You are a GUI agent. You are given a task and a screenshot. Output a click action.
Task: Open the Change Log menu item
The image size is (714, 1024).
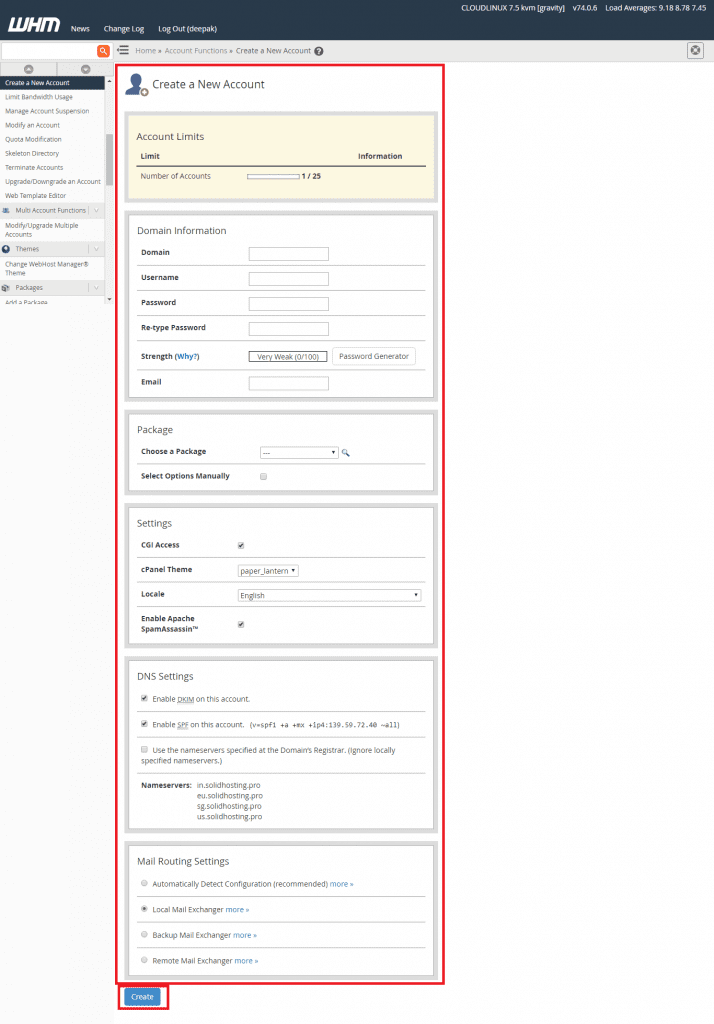pos(124,29)
